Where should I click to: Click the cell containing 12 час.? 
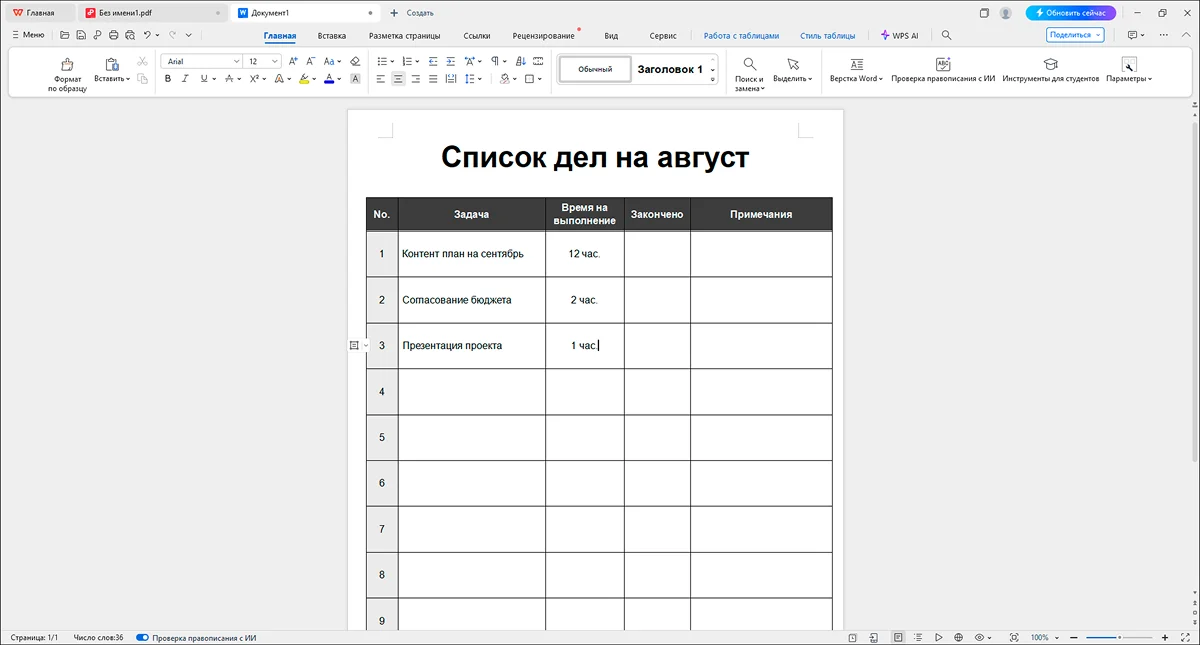(585, 254)
